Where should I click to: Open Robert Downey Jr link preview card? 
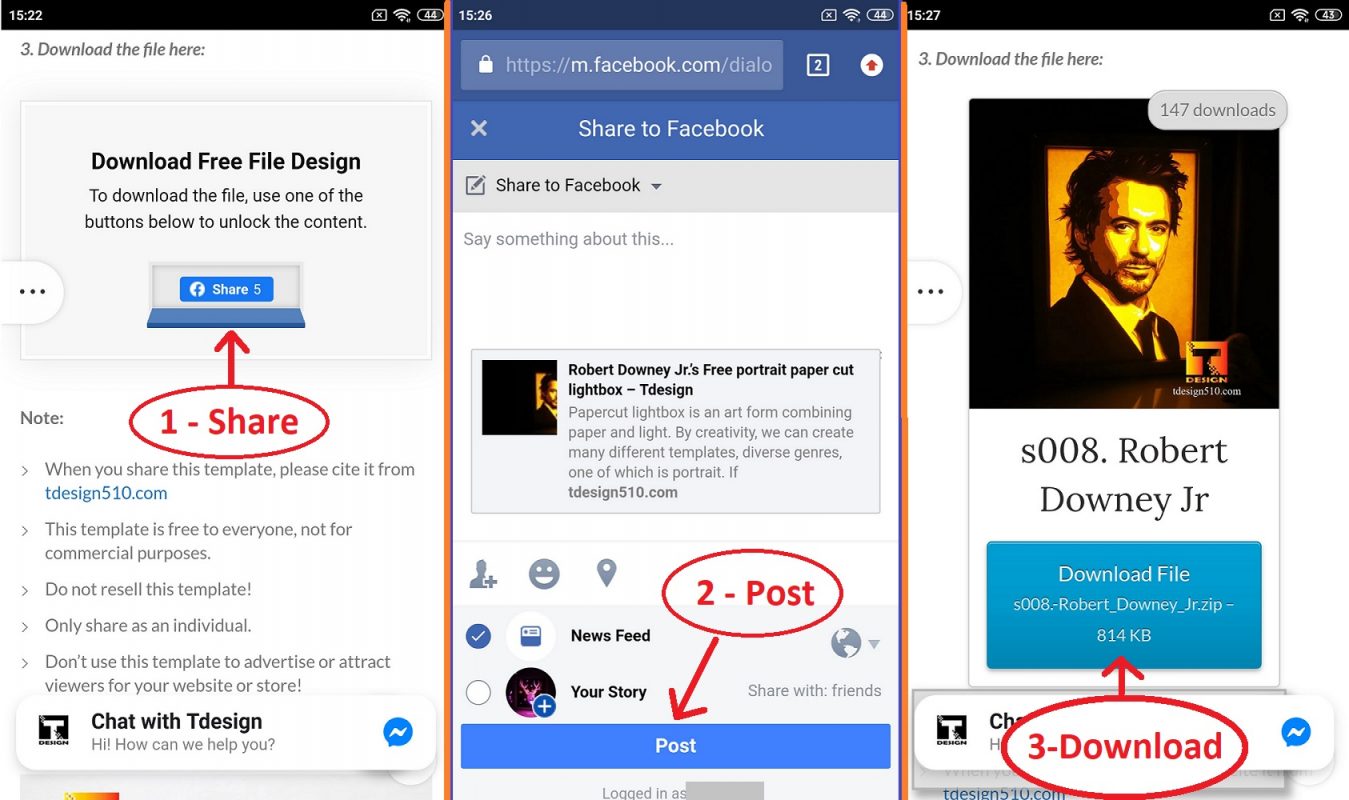point(676,431)
